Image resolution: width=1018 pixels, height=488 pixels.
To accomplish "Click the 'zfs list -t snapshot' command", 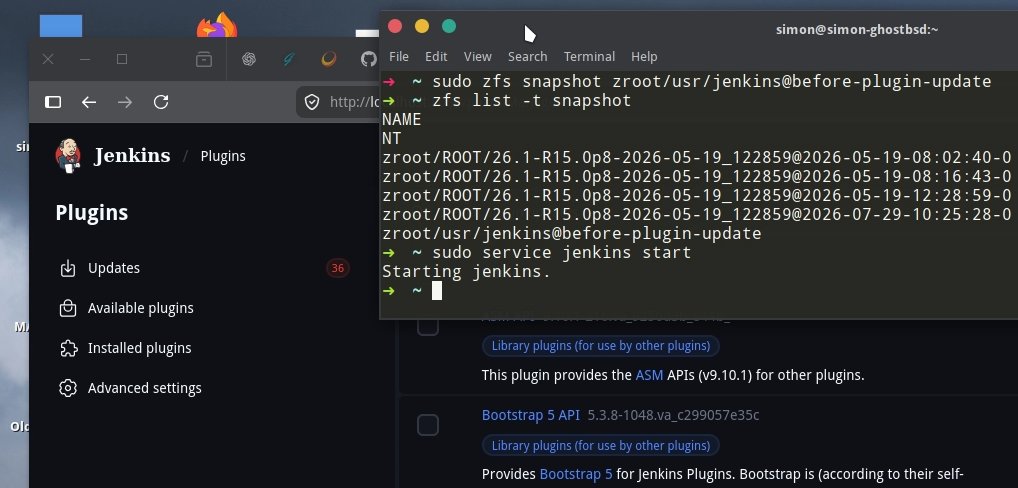I will pyautogui.click(x=532, y=101).
